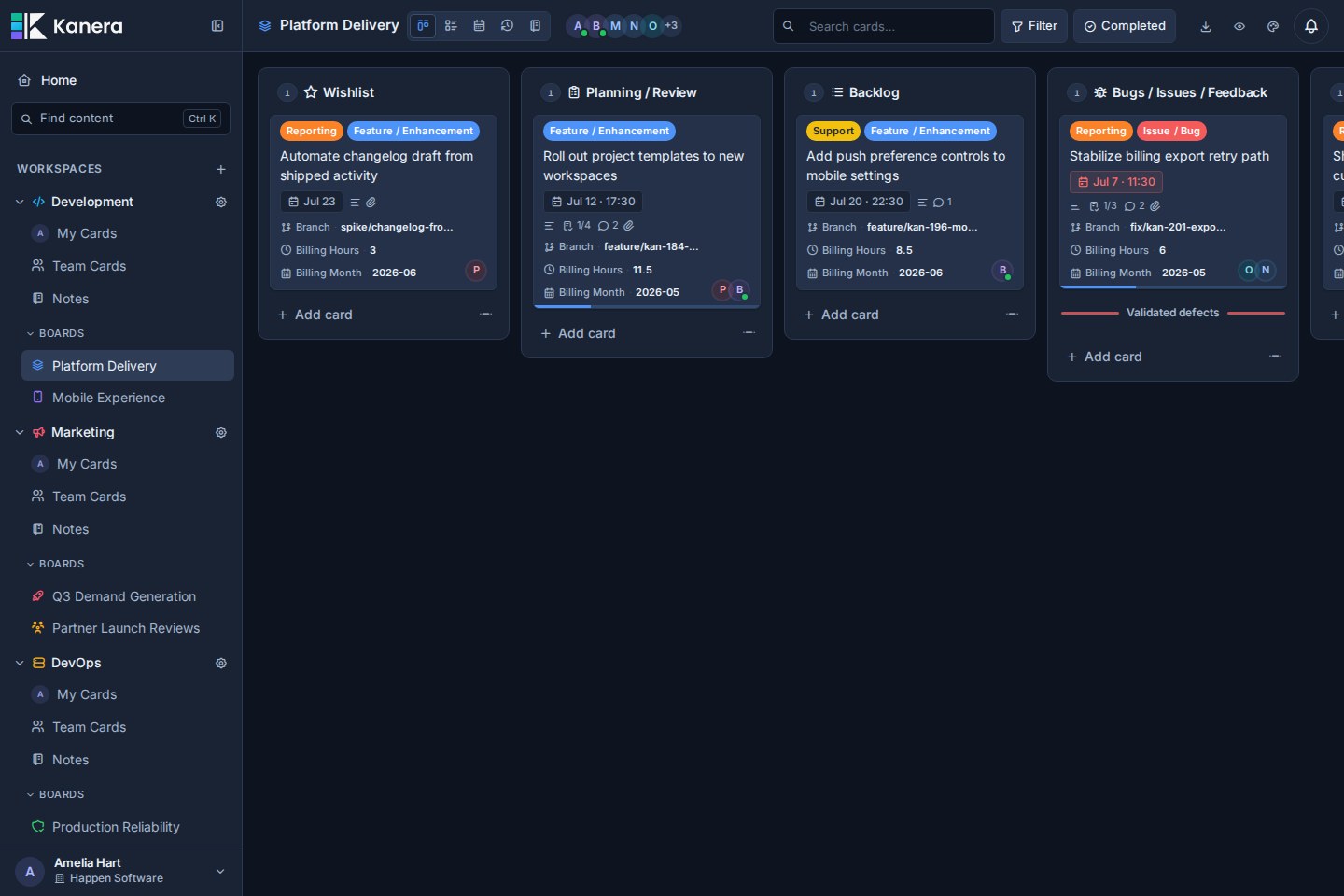
Task: Switch to board kanban view
Action: pos(423,26)
